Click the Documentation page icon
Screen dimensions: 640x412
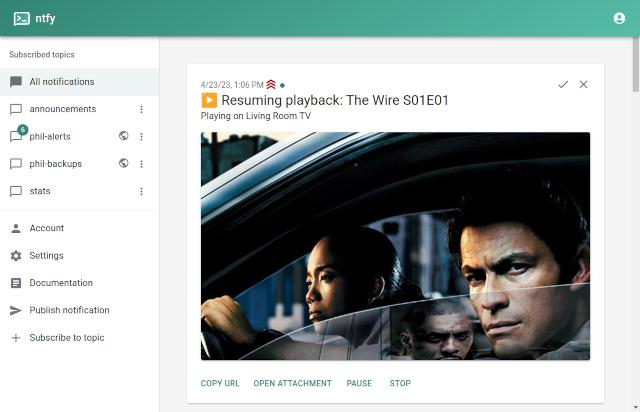point(16,283)
